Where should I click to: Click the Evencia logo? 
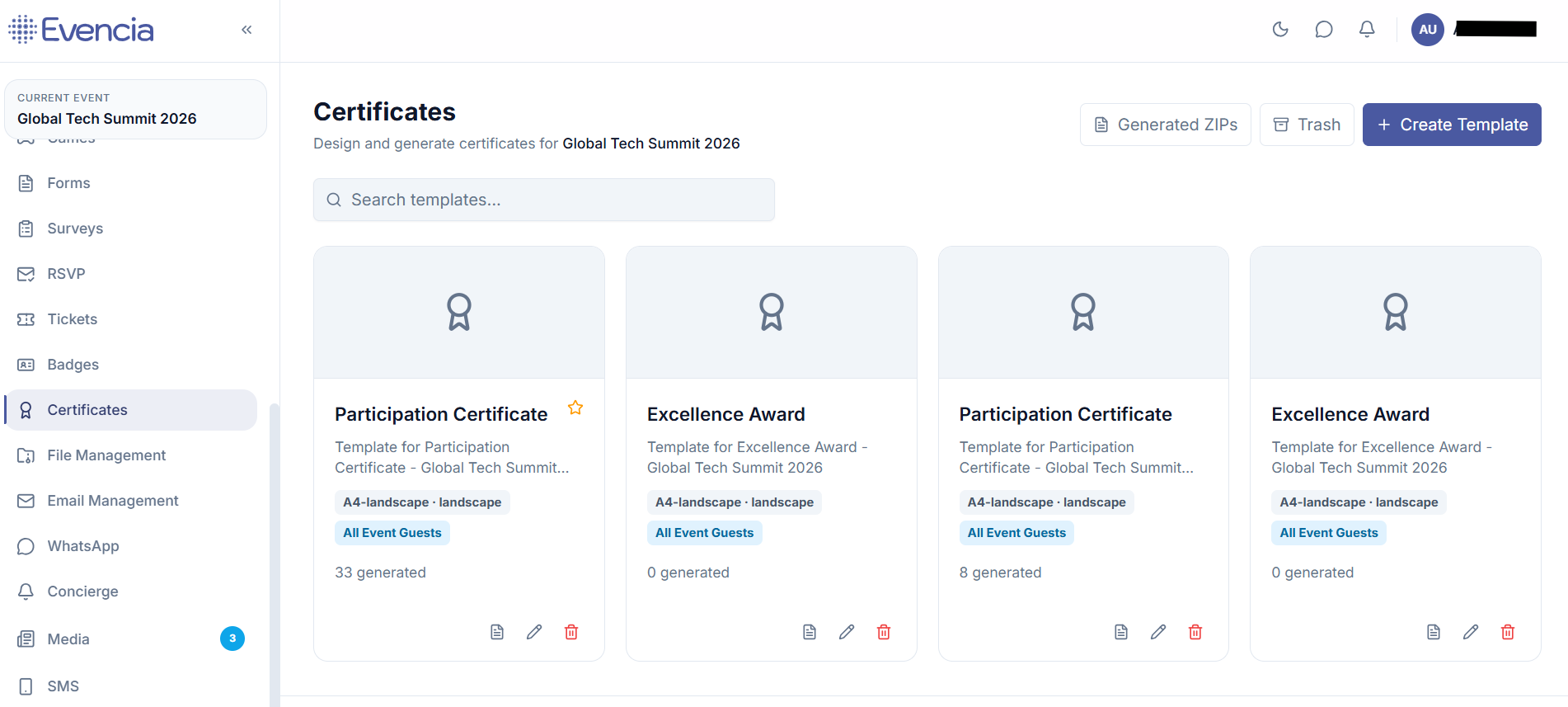click(81, 30)
